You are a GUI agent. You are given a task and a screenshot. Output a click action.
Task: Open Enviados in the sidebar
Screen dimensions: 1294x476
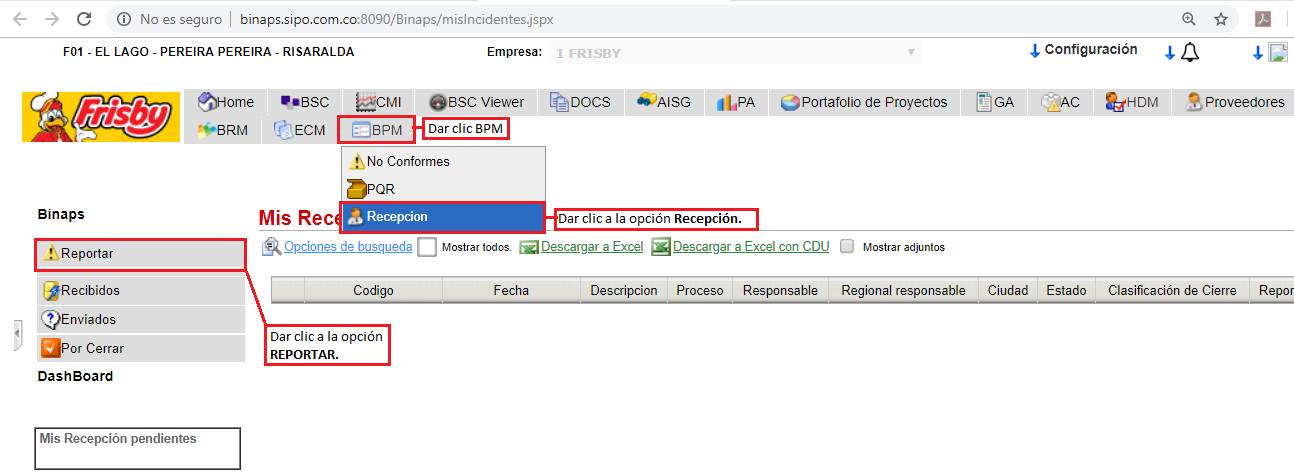(140, 319)
